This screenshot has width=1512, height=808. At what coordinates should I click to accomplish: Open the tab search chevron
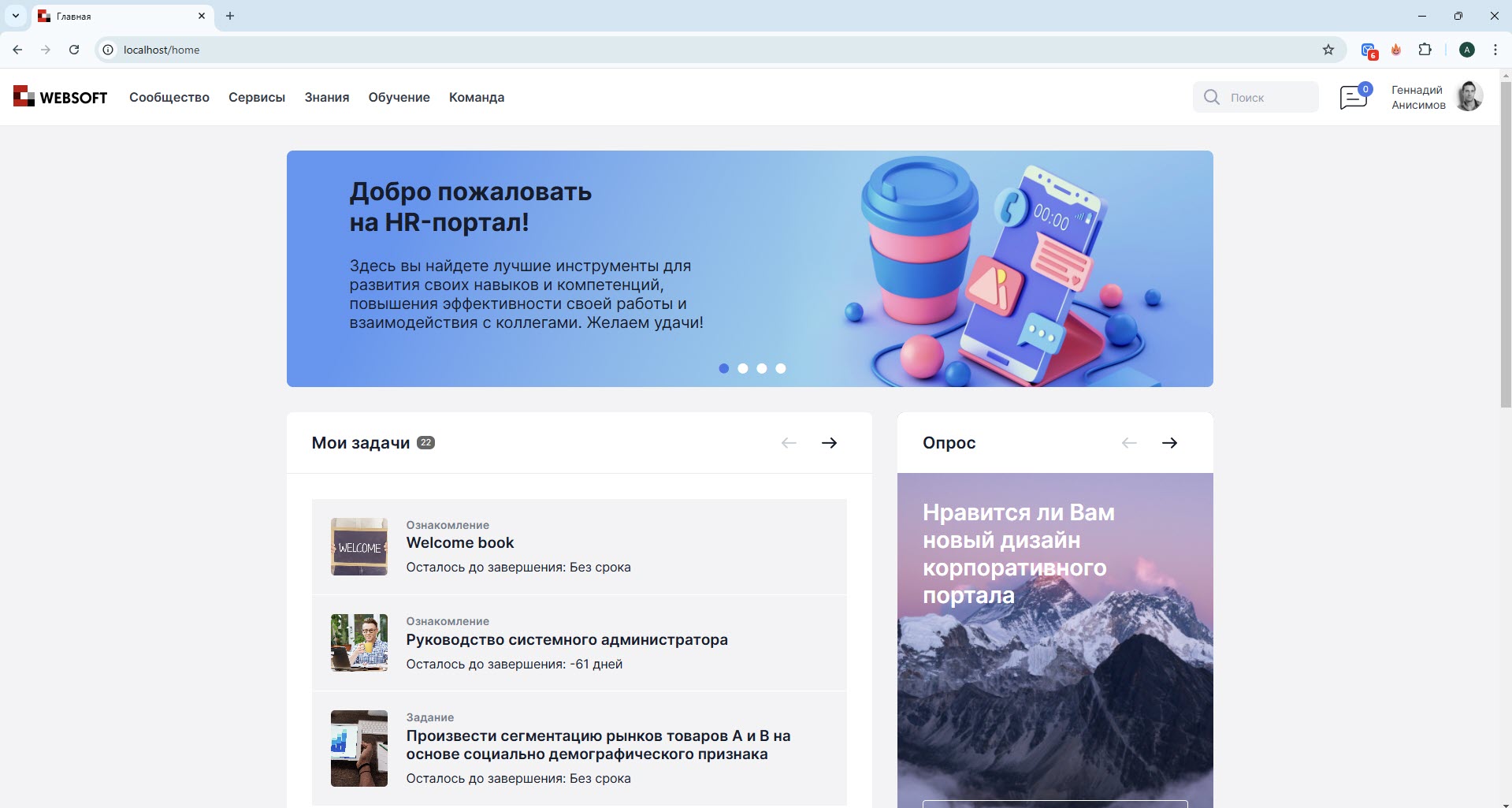coord(16,16)
